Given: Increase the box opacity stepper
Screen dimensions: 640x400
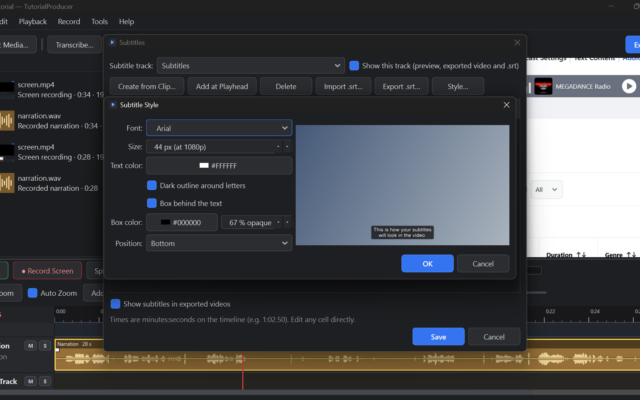Looking at the screenshot, I should (x=278, y=222).
